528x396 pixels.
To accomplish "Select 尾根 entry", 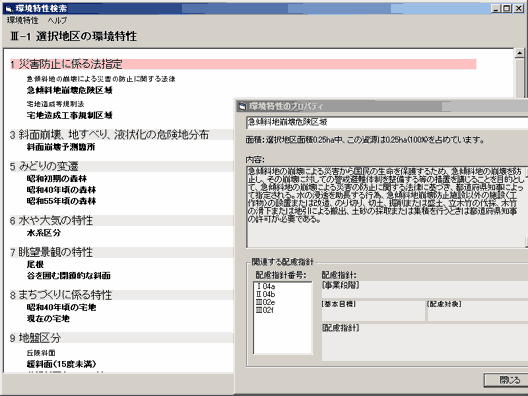I will [35, 264].
